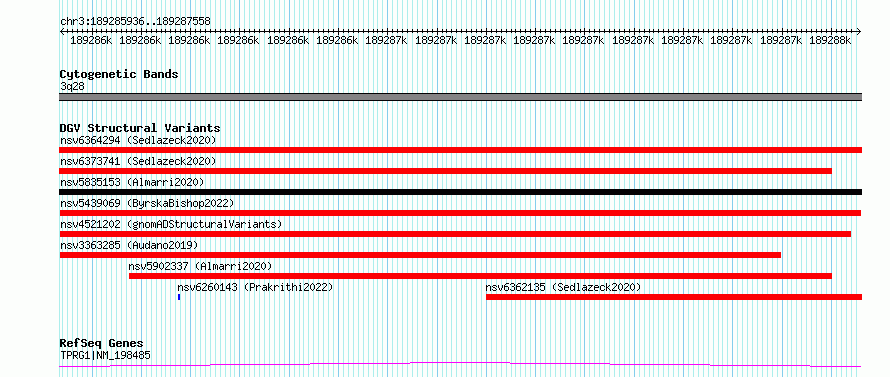Select the gray 3q28 cytogenetic band bar

(x=460, y=97)
